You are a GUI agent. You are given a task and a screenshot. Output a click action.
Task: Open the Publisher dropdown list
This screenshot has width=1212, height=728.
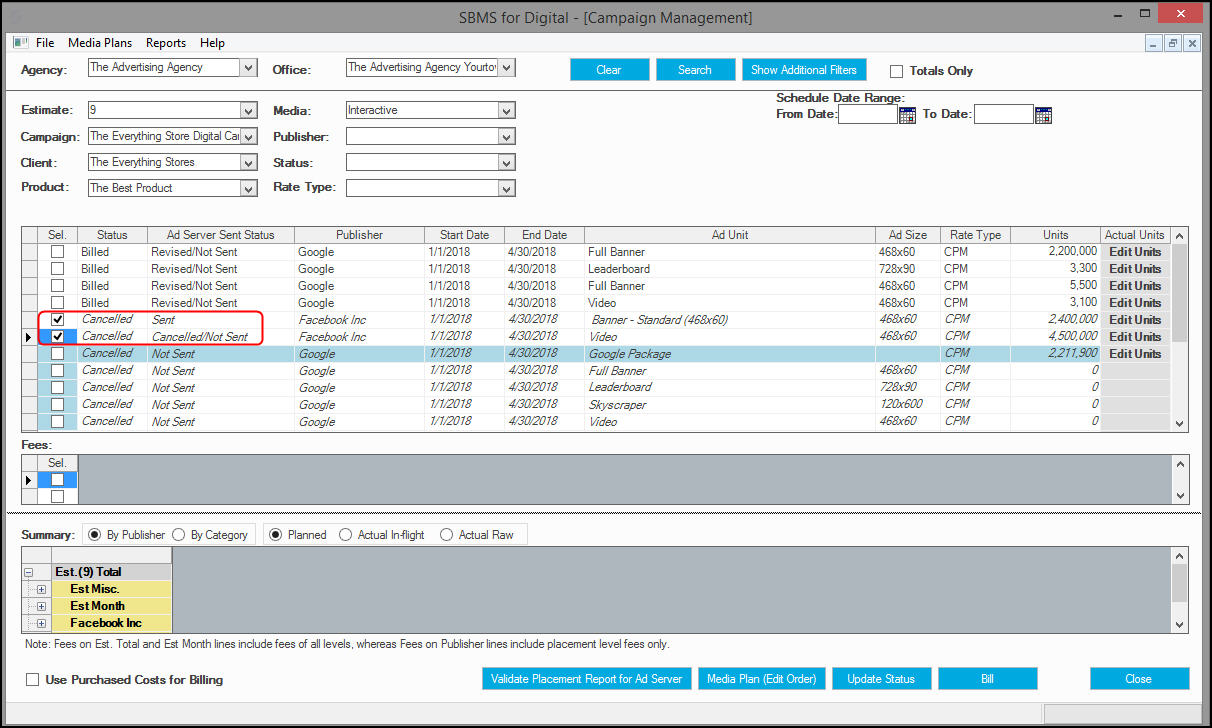point(507,136)
